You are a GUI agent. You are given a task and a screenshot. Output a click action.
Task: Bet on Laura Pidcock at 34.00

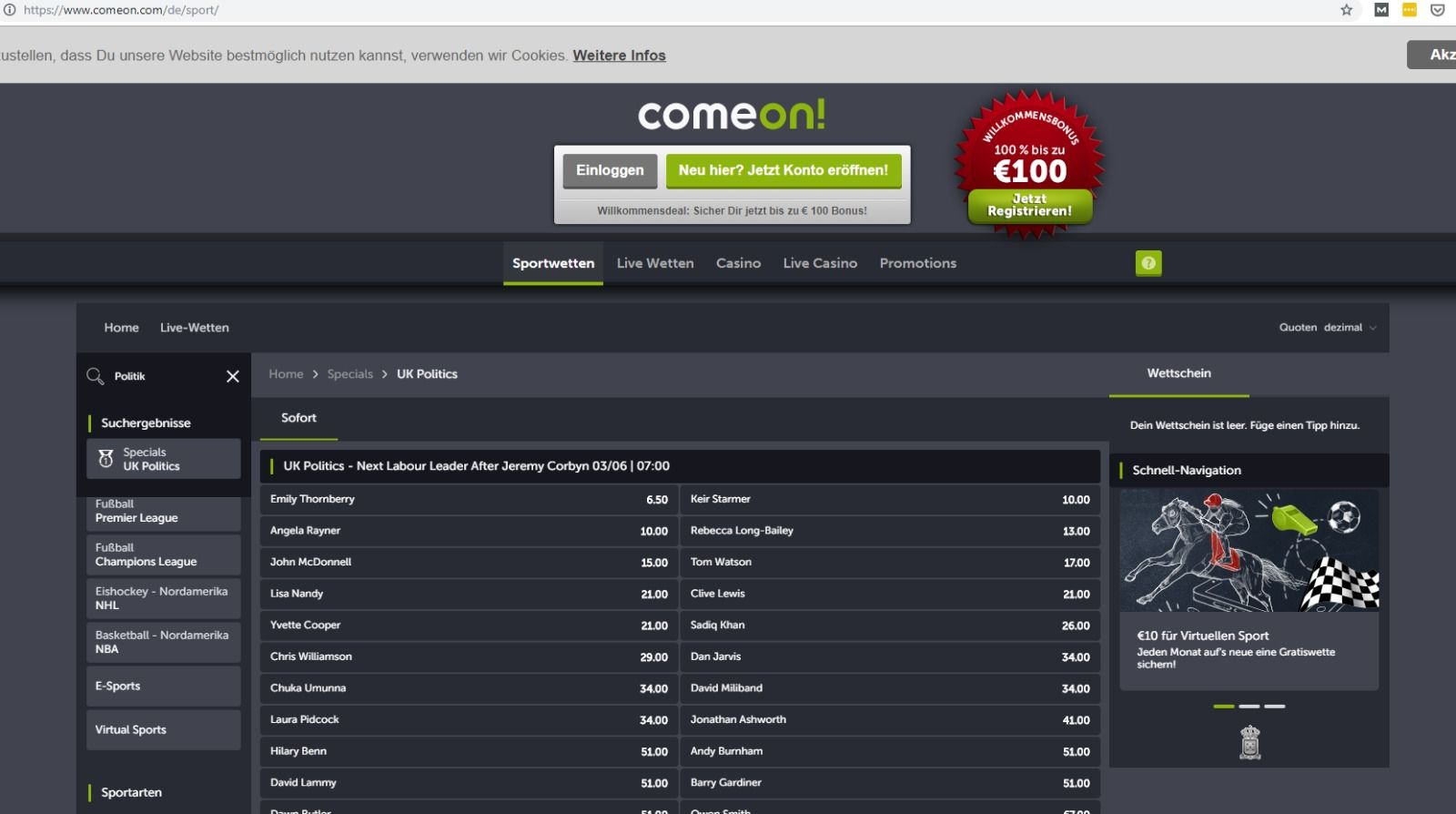469,720
